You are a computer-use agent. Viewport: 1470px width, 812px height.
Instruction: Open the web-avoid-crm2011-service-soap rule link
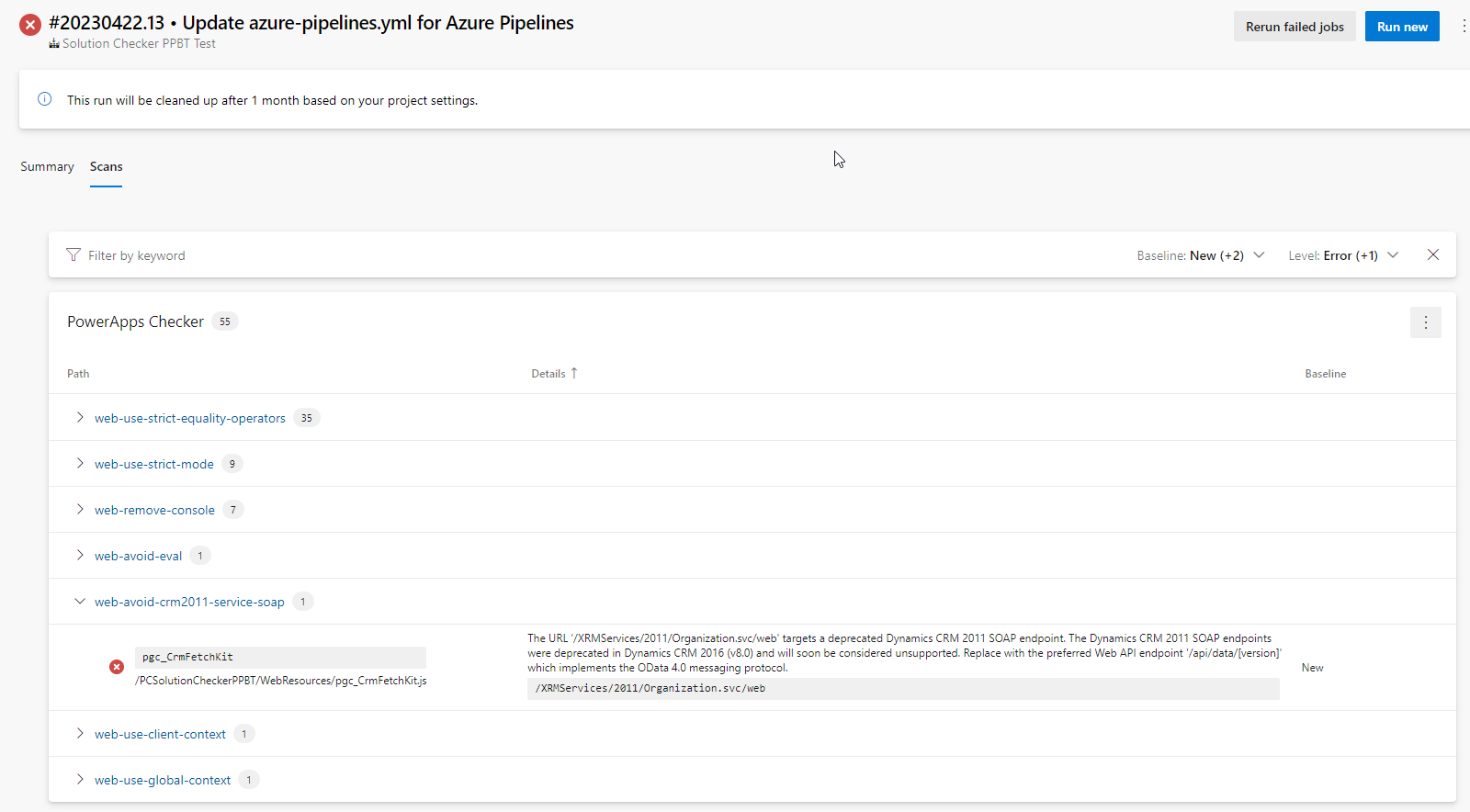coord(189,602)
